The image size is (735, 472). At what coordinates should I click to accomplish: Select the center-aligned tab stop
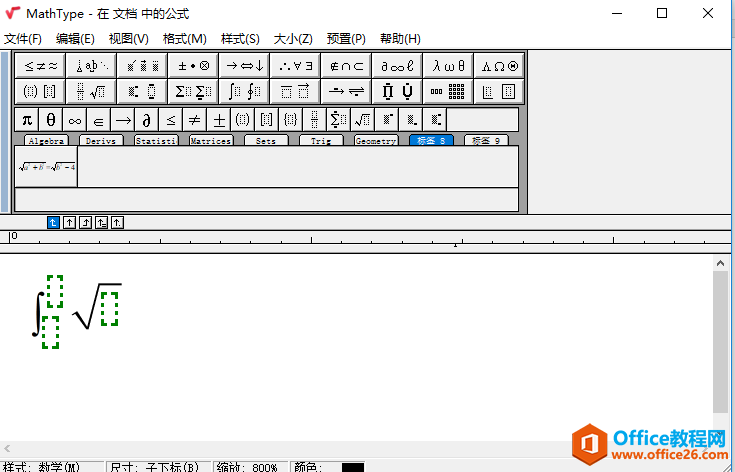[69, 222]
